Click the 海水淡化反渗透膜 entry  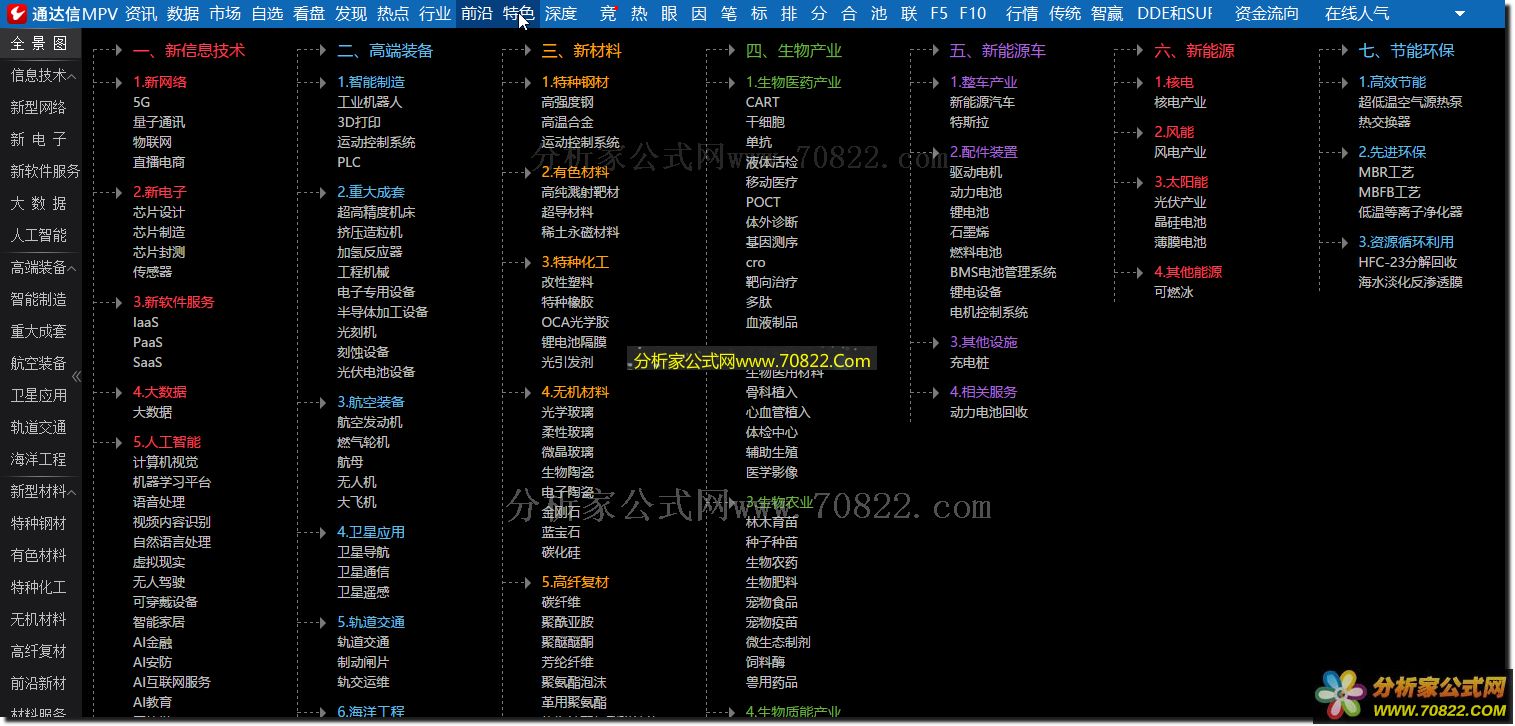click(x=1410, y=282)
